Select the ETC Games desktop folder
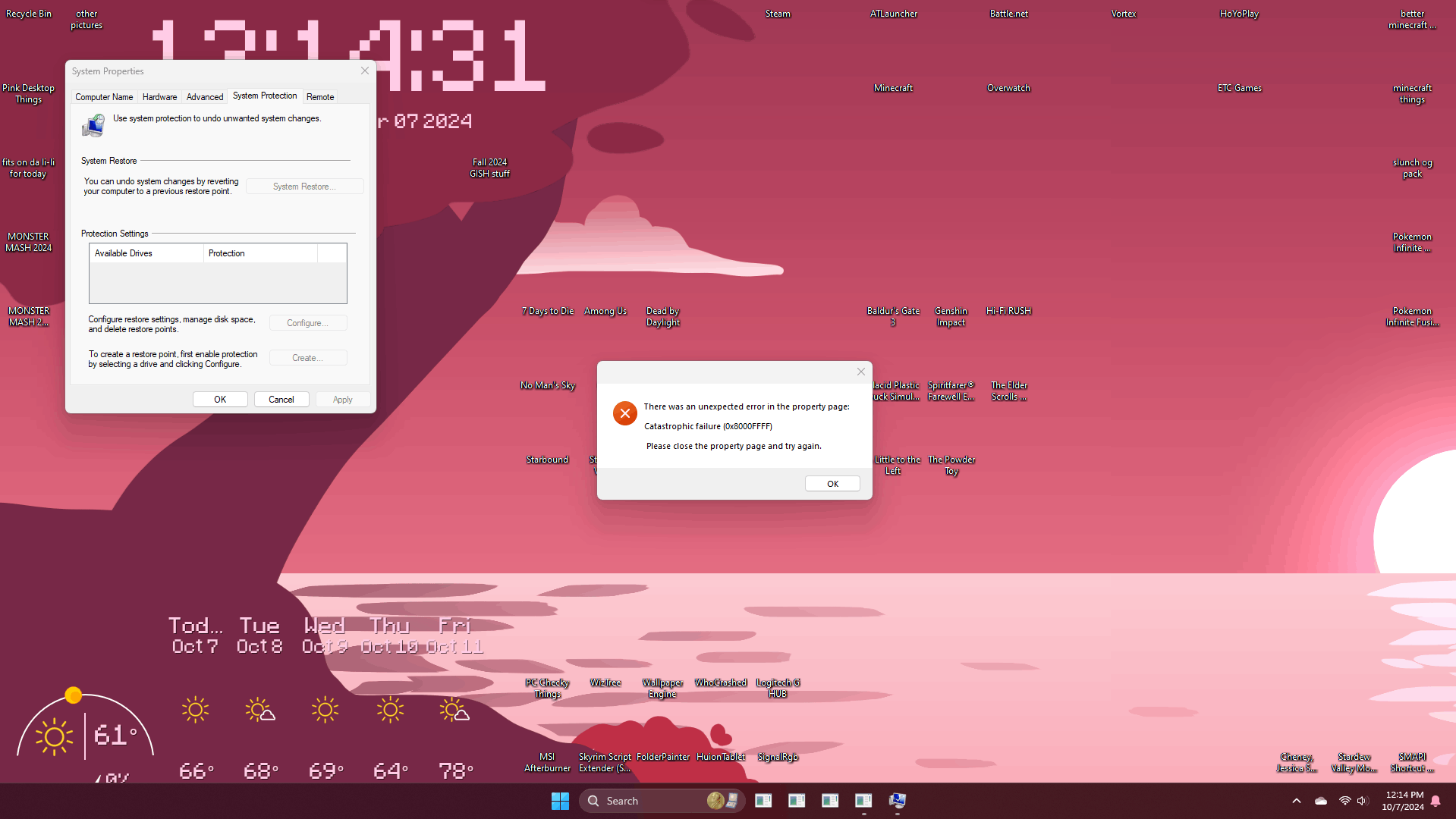Image resolution: width=1456 pixels, height=819 pixels. coord(1240,88)
